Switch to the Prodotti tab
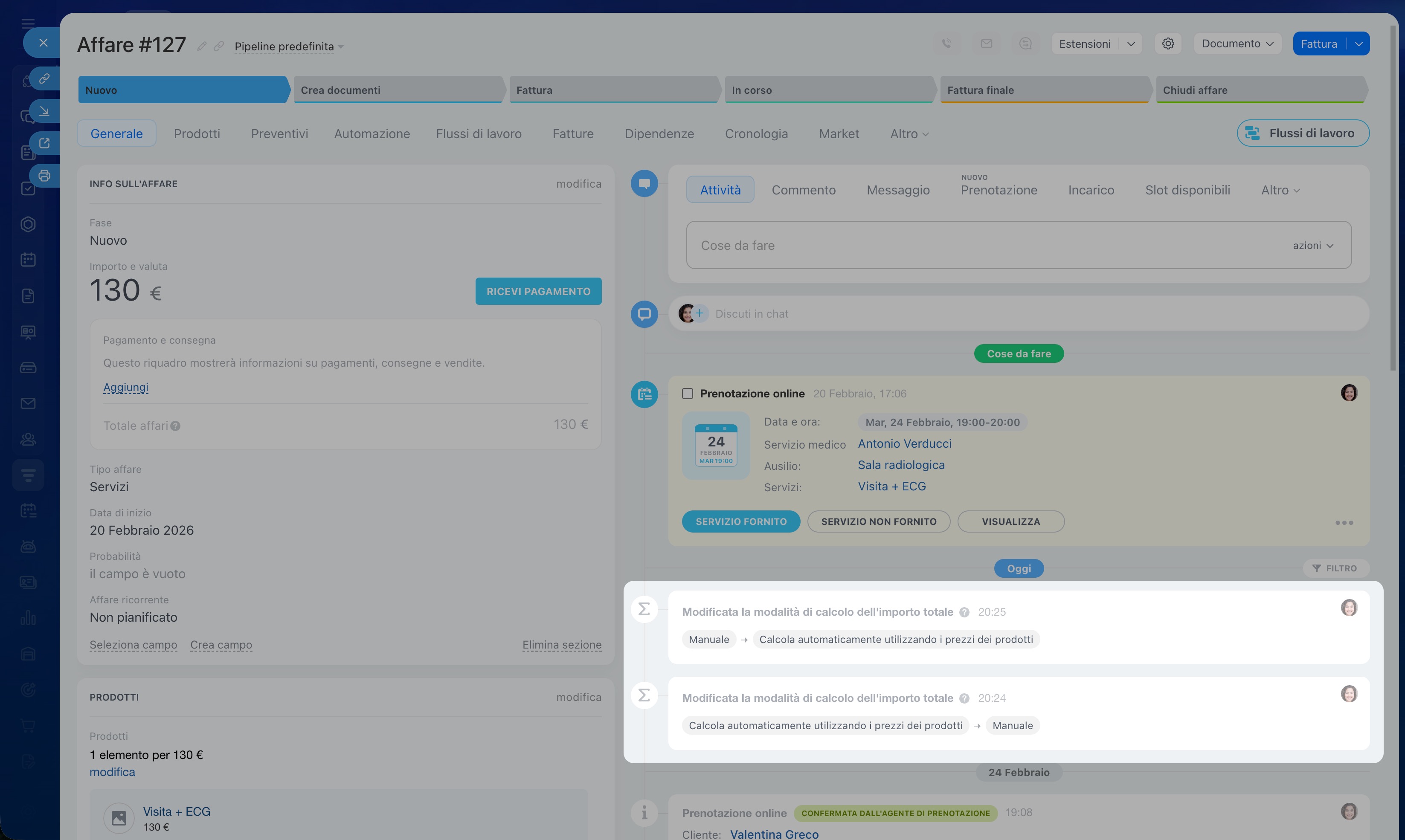This screenshot has width=1405, height=840. click(x=197, y=133)
